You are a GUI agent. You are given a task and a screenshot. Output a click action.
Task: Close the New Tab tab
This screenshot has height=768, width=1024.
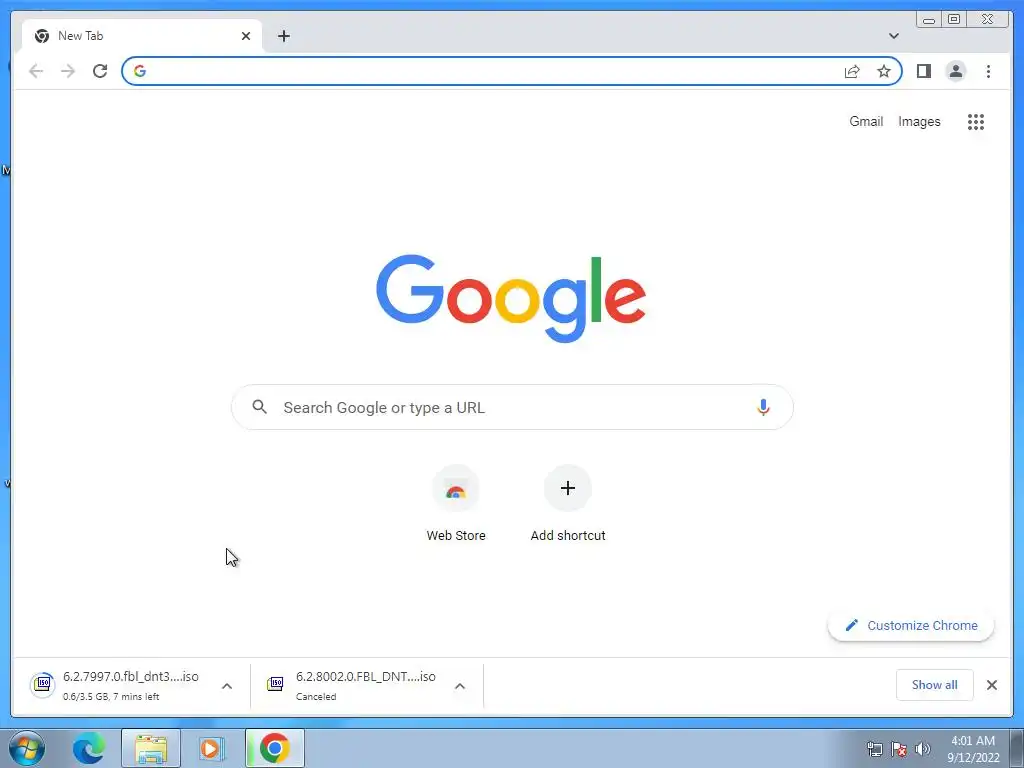pos(246,36)
